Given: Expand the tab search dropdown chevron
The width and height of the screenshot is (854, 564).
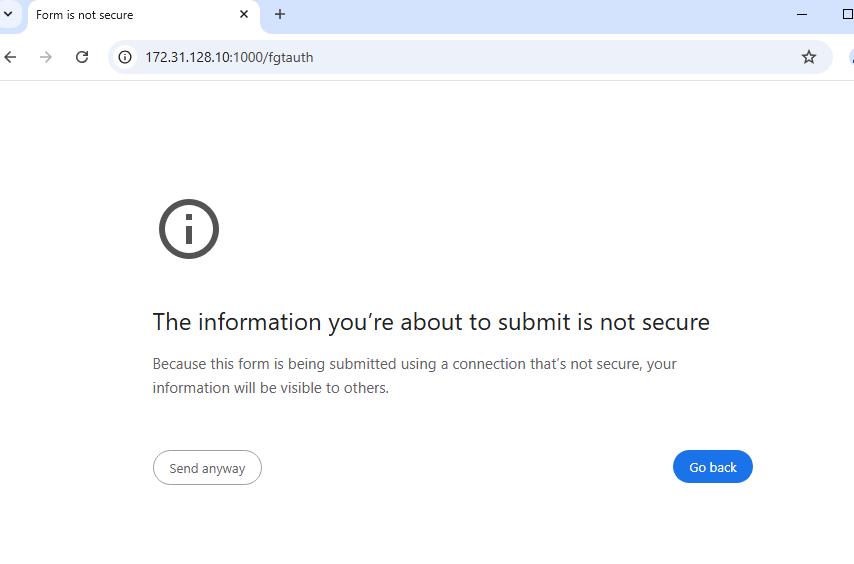Looking at the screenshot, I should pos(9,14).
